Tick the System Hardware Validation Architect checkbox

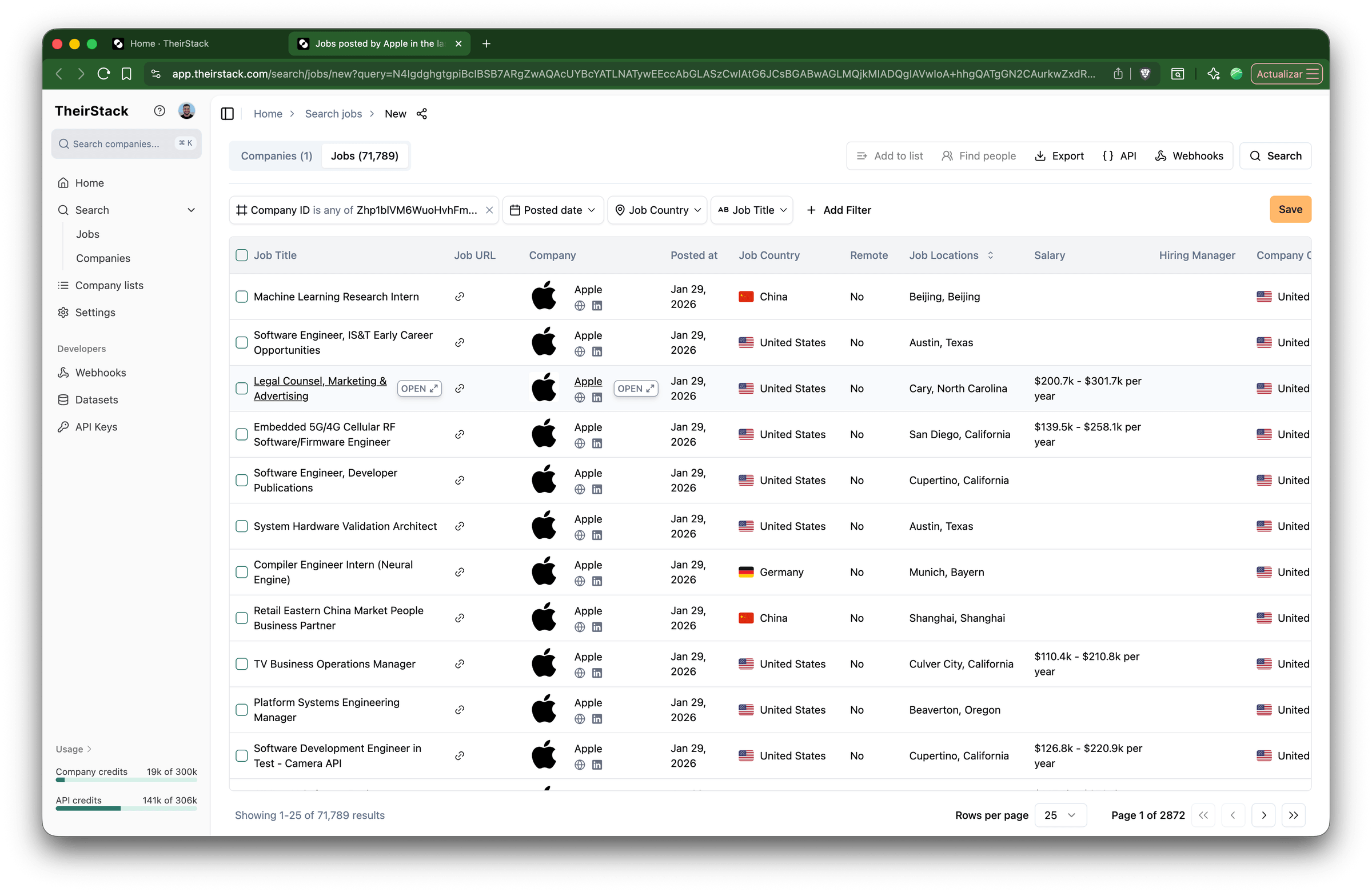tap(242, 526)
